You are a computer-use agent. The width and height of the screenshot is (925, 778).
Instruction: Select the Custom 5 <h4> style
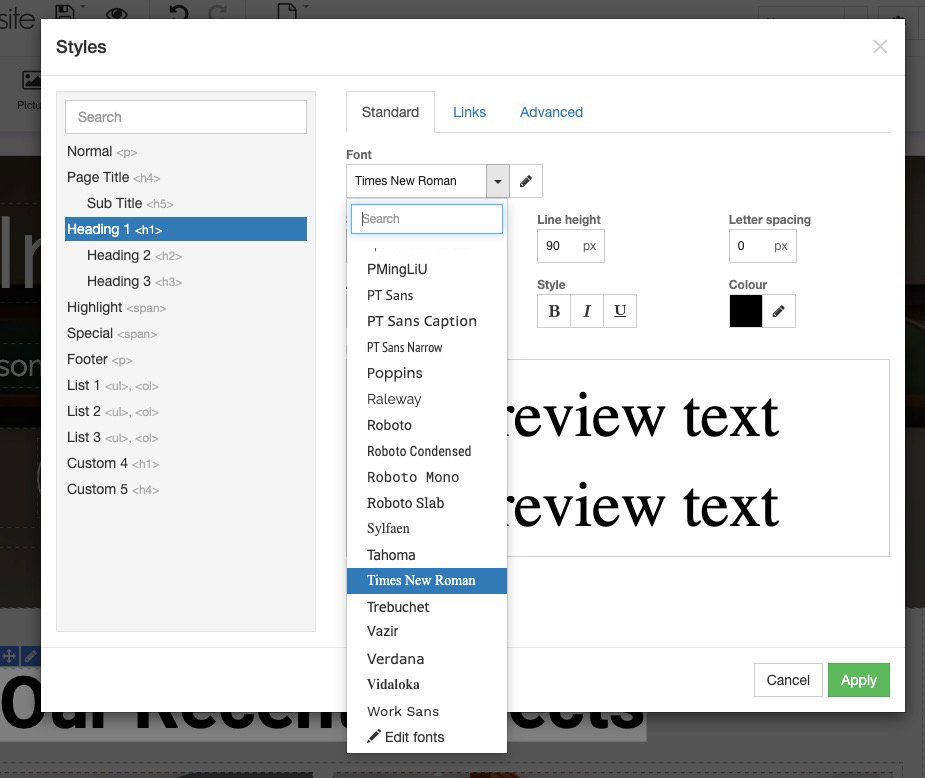186,489
